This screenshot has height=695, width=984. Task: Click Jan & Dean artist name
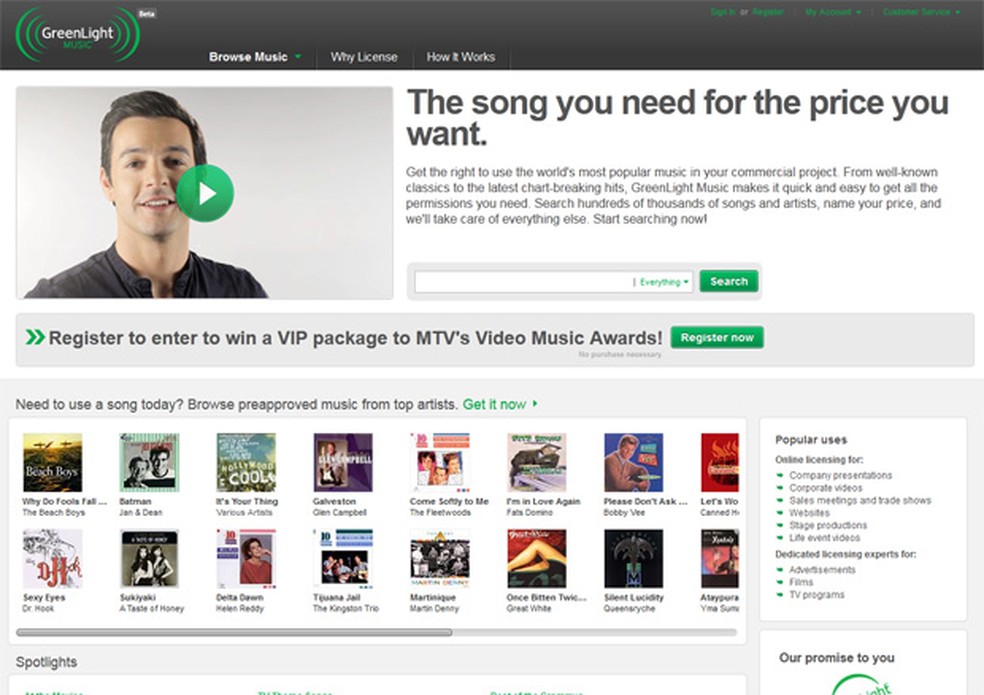(141, 512)
